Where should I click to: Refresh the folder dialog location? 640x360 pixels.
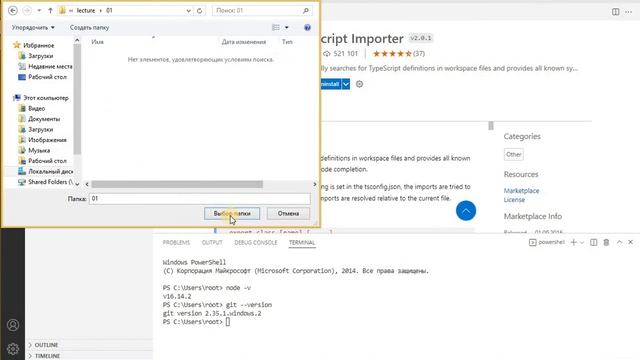pos(199,11)
